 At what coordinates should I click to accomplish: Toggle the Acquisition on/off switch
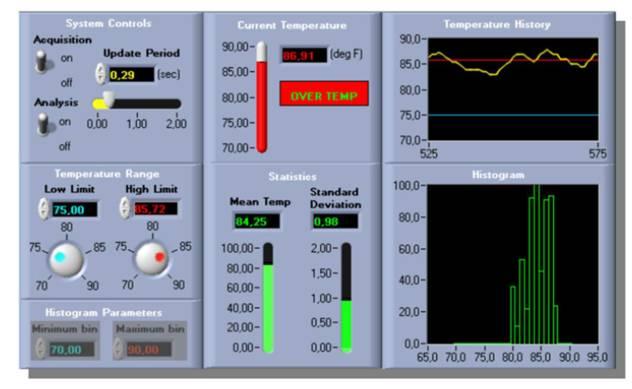click(42, 62)
